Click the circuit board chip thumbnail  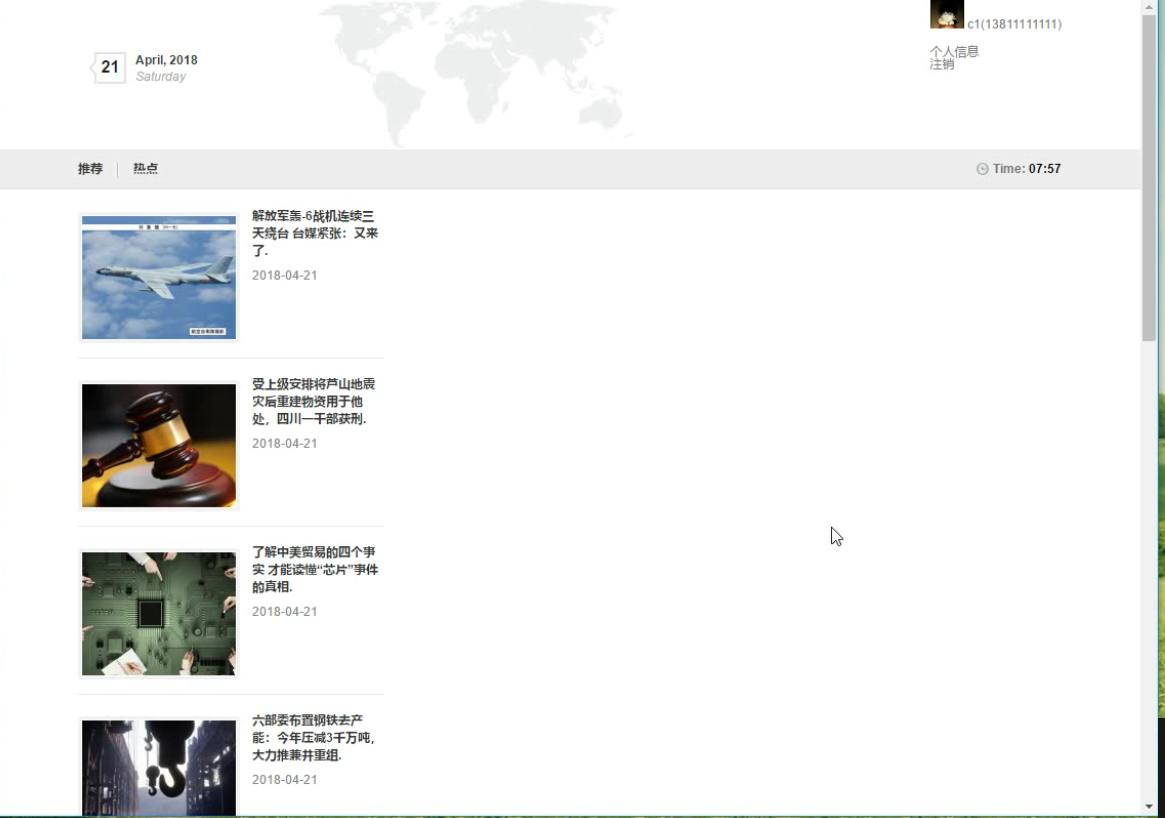[x=159, y=614]
